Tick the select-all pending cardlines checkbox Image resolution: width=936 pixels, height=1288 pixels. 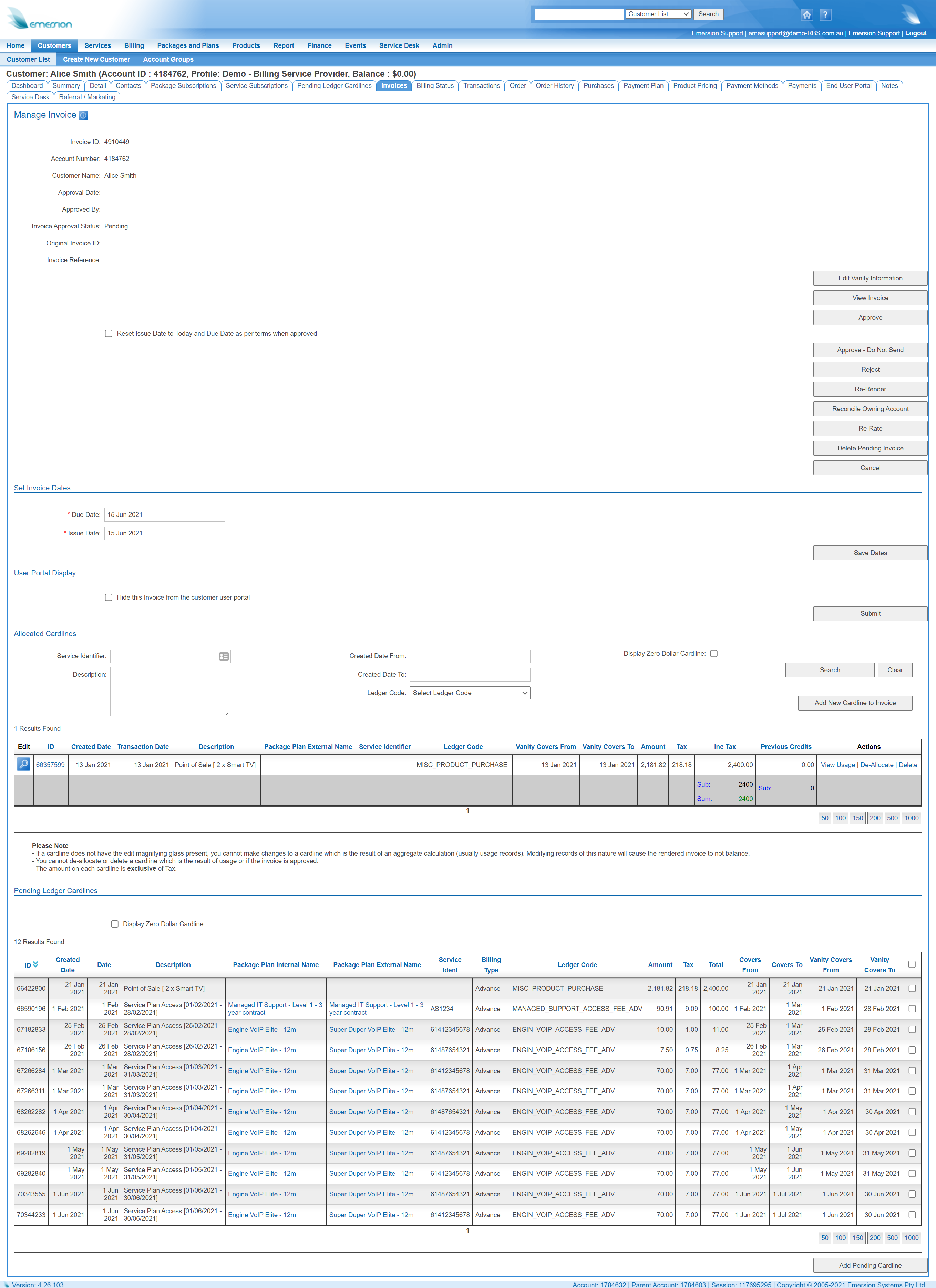pos(912,964)
